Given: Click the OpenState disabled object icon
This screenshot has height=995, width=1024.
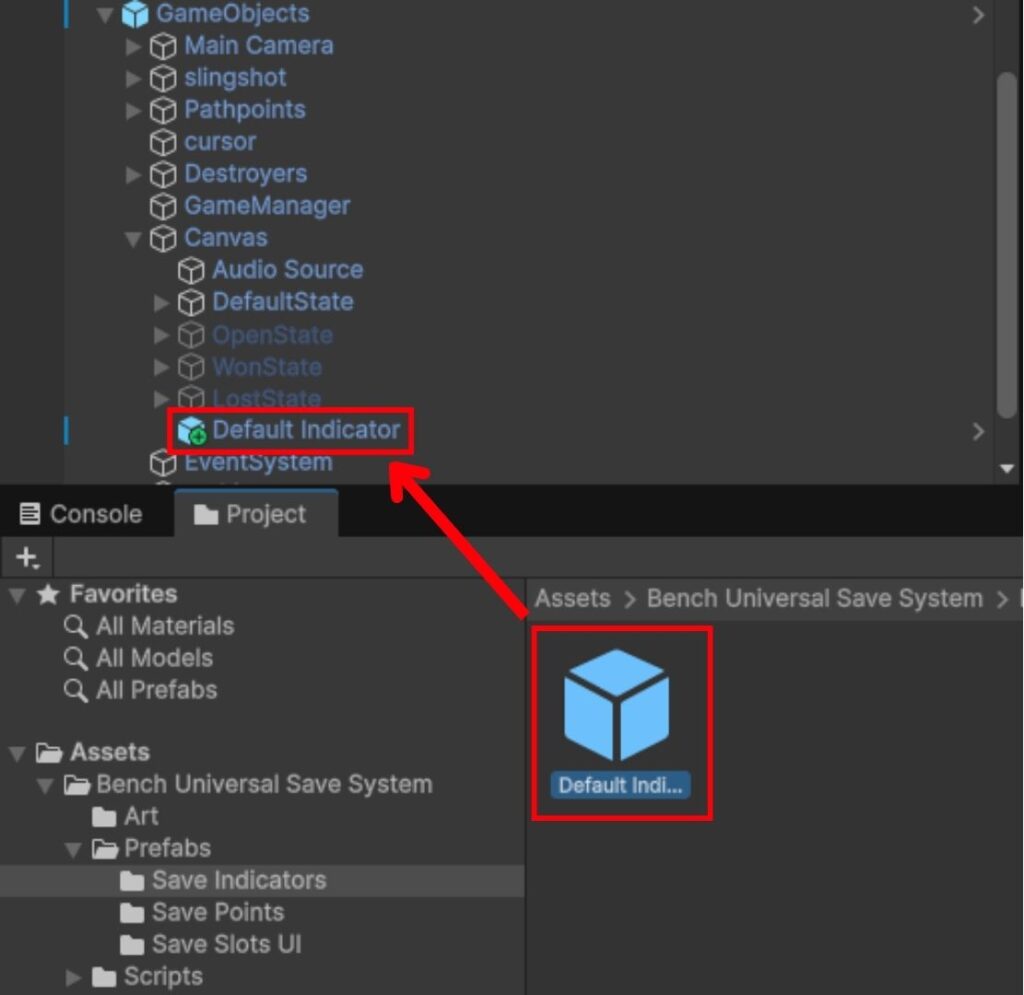Looking at the screenshot, I should pos(191,336).
